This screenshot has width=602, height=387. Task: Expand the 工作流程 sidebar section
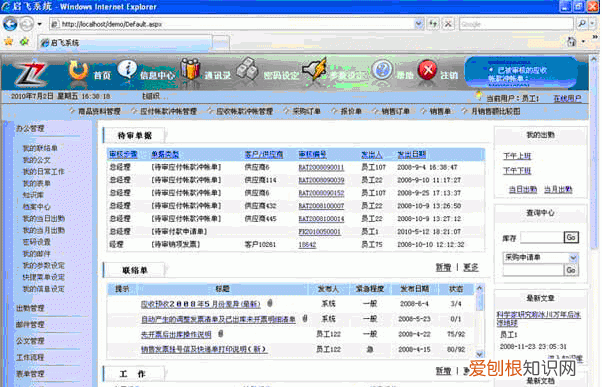pyautogui.click(x=30, y=357)
